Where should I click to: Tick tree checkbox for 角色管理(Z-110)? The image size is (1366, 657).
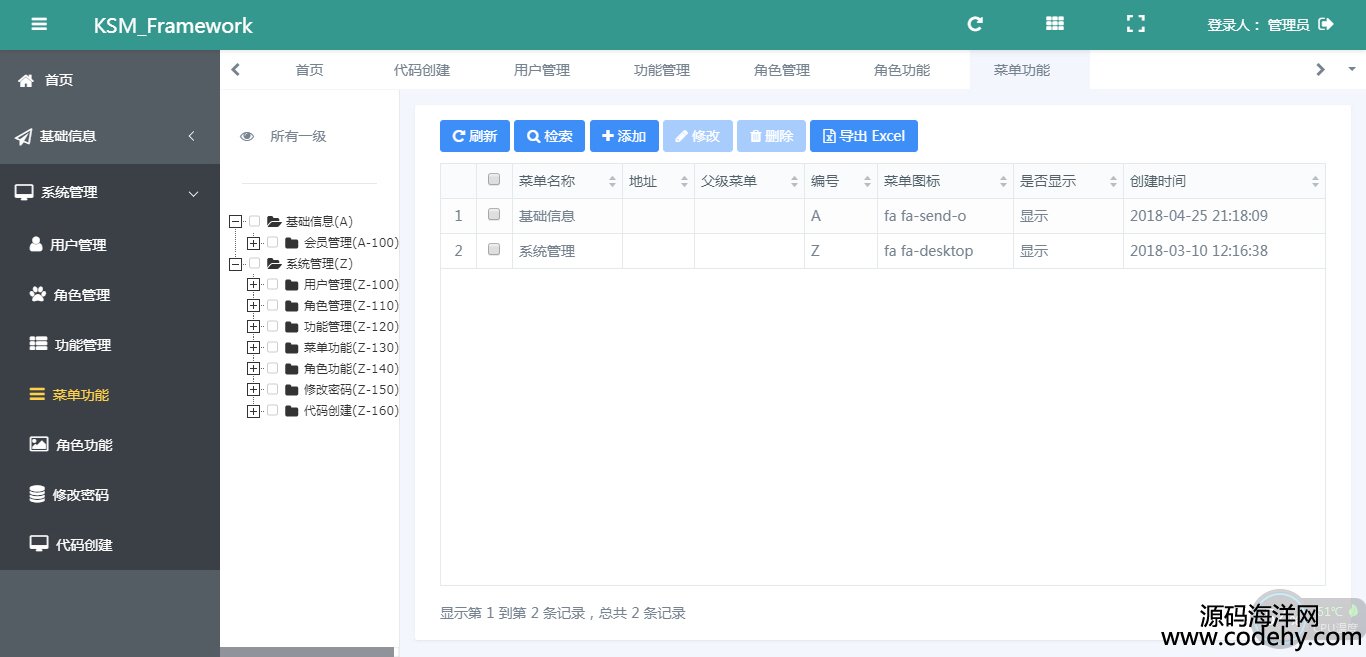click(x=272, y=306)
